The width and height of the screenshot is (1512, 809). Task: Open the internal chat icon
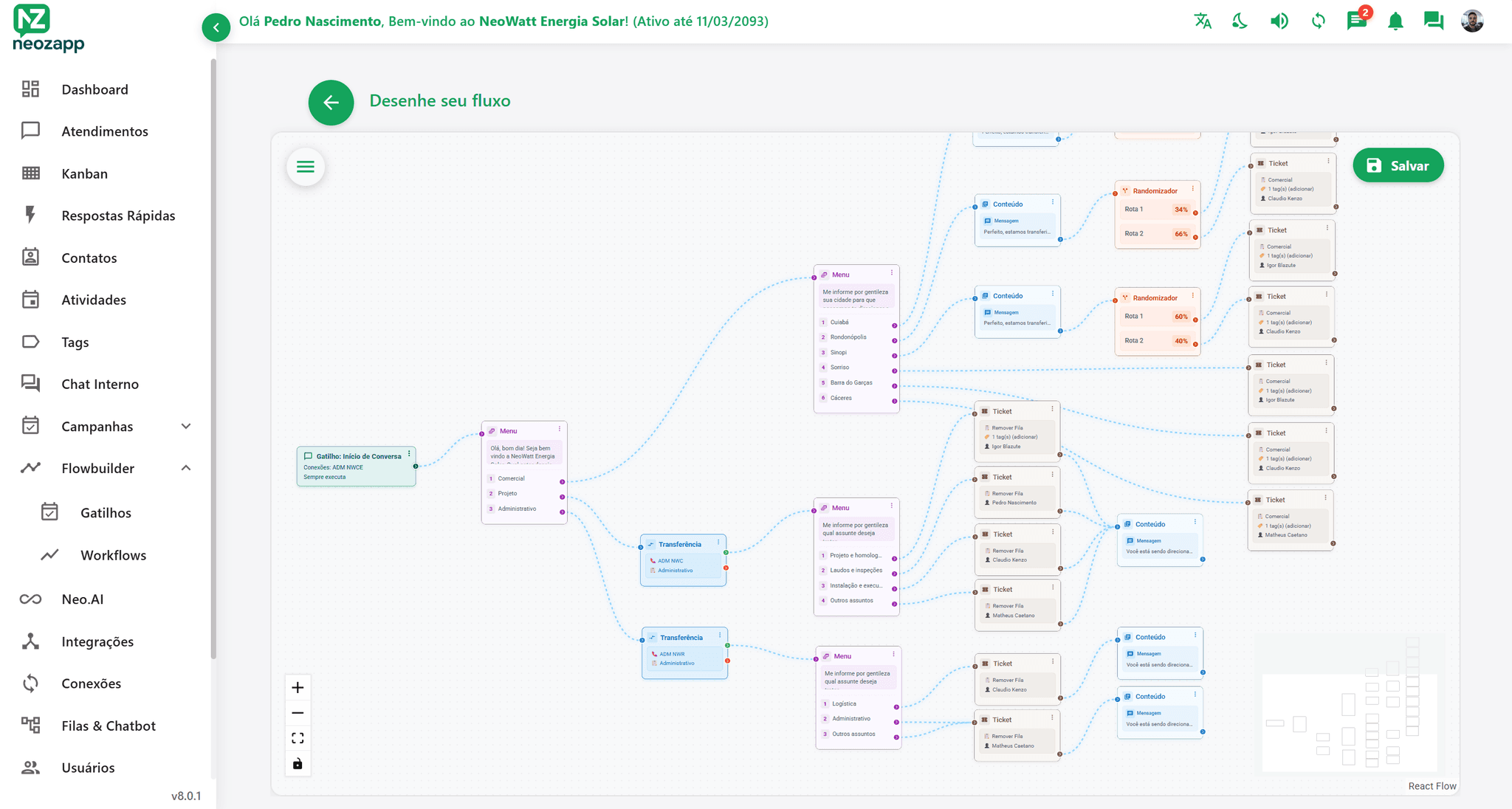[x=1434, y=21]
